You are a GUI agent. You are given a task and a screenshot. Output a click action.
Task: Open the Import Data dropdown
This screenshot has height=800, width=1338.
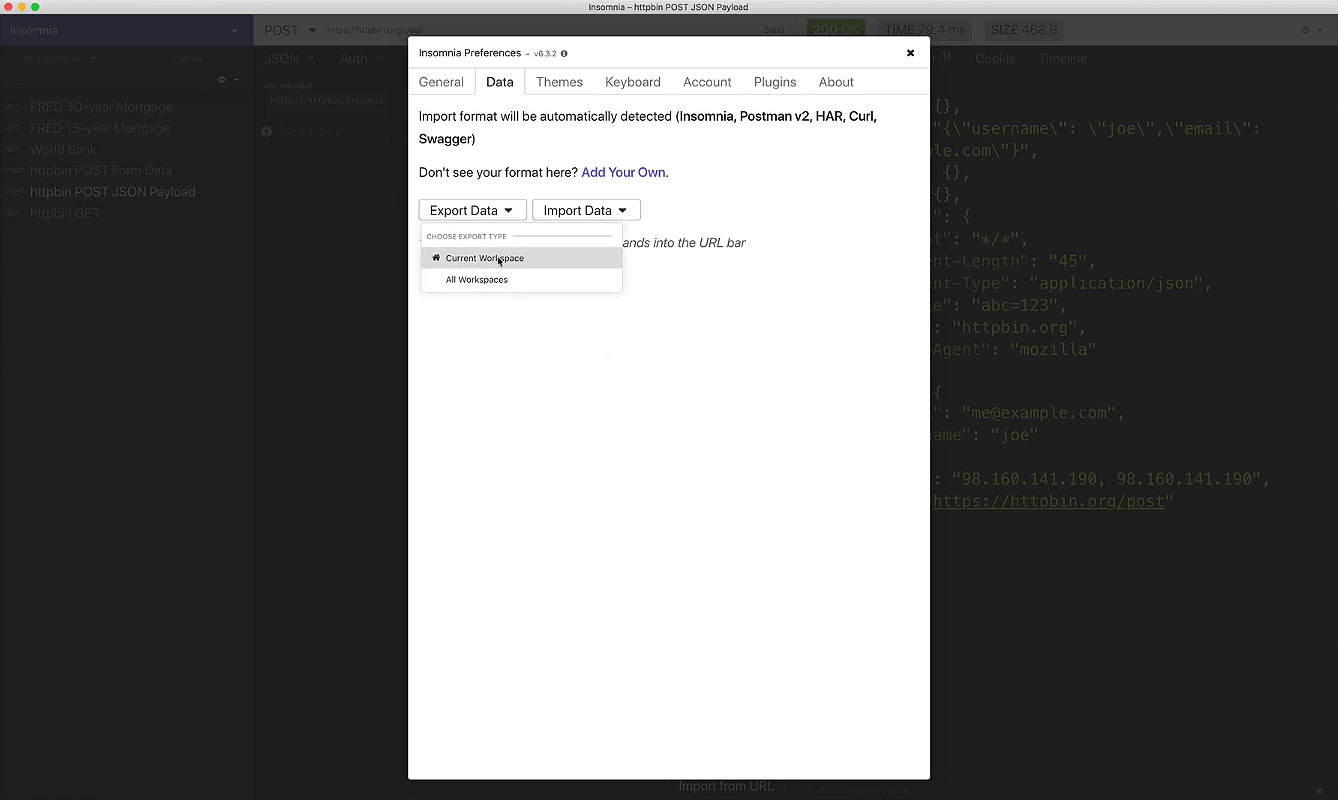[586, 210]
